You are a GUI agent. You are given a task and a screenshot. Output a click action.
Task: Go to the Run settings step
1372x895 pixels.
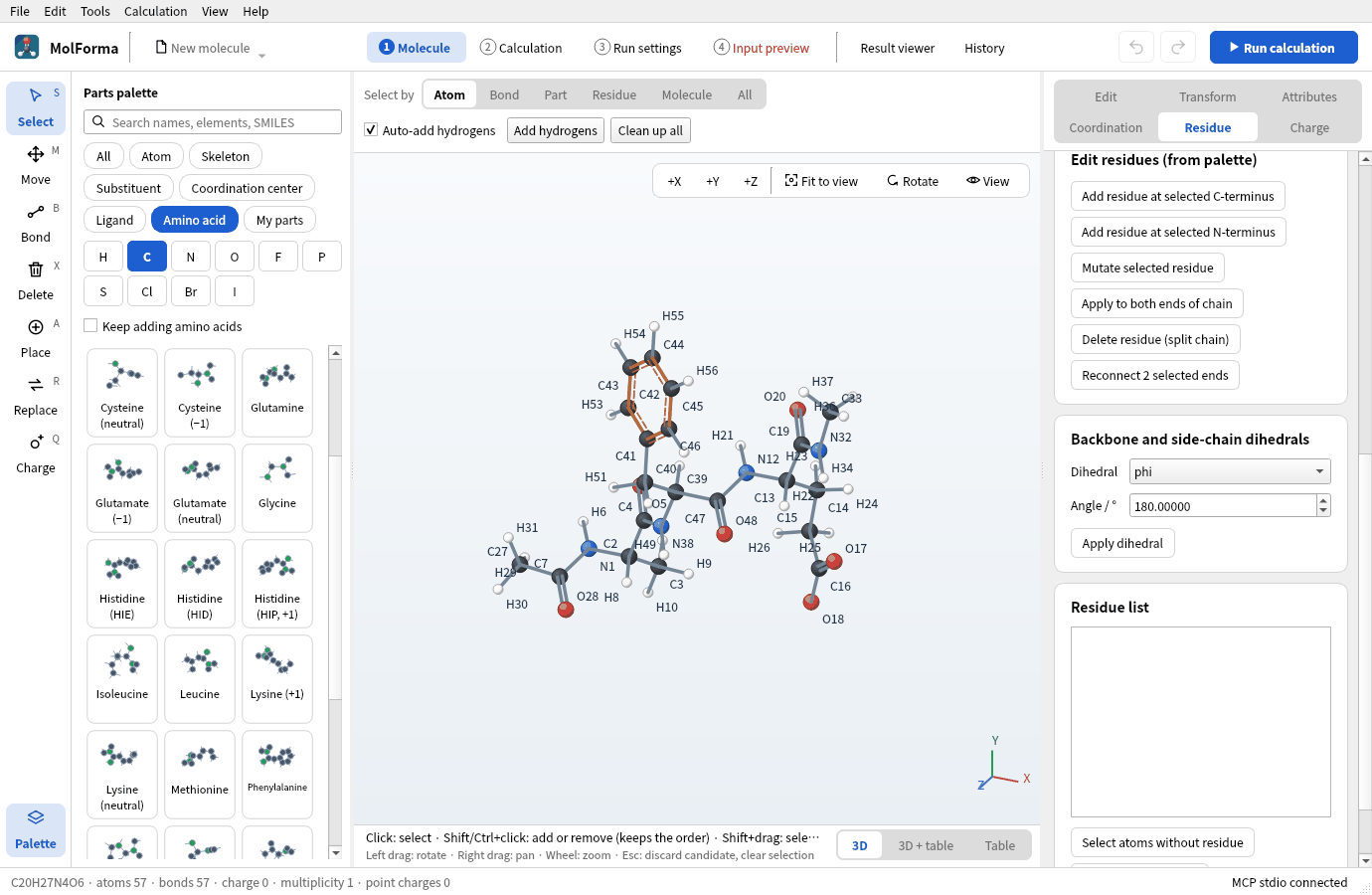pos(638,48)
